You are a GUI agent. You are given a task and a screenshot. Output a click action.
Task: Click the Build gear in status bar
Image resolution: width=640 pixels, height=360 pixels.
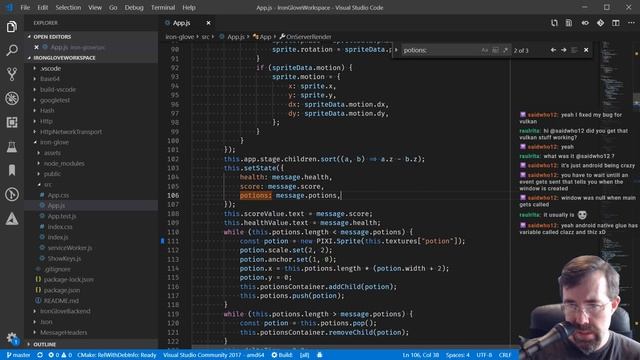pyautogui.click(x=282, y=355)
